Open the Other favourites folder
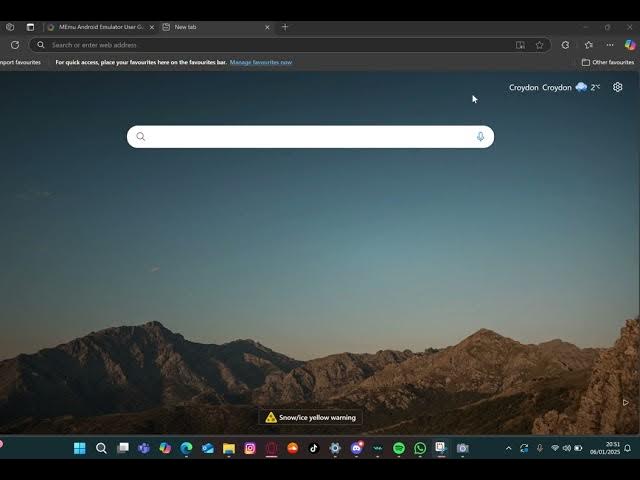This screenshot has height=480, width=640. pos(607,62)
